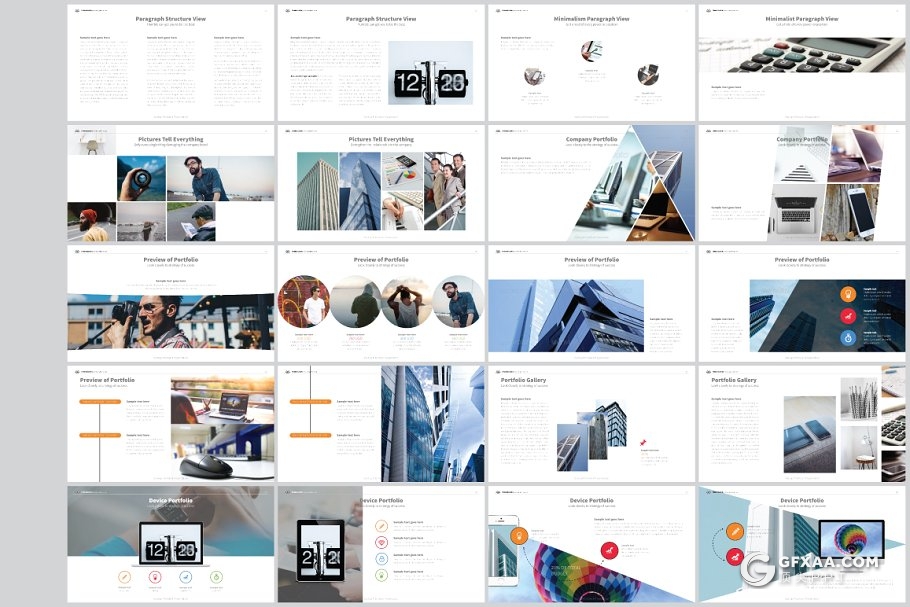This screenshot has height=607, width=910.
Task: Click the top orange list icon beside the tablet
Action: pos(381,526)
